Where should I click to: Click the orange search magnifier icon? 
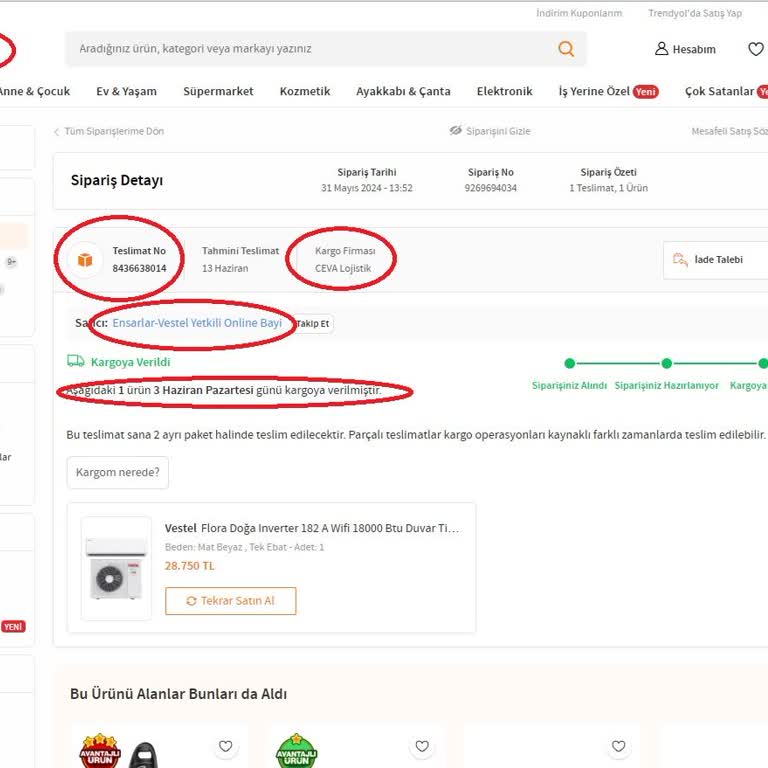coord(566,49)
